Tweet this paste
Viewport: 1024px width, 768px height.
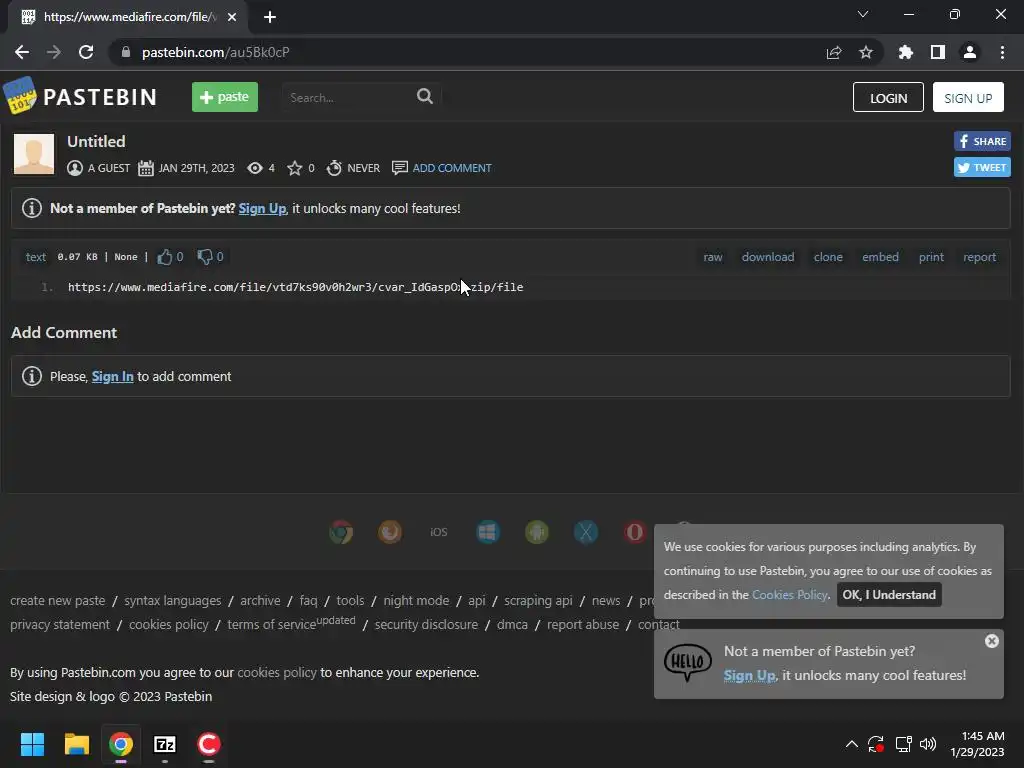pyautogui.click(x=982, y=167)
